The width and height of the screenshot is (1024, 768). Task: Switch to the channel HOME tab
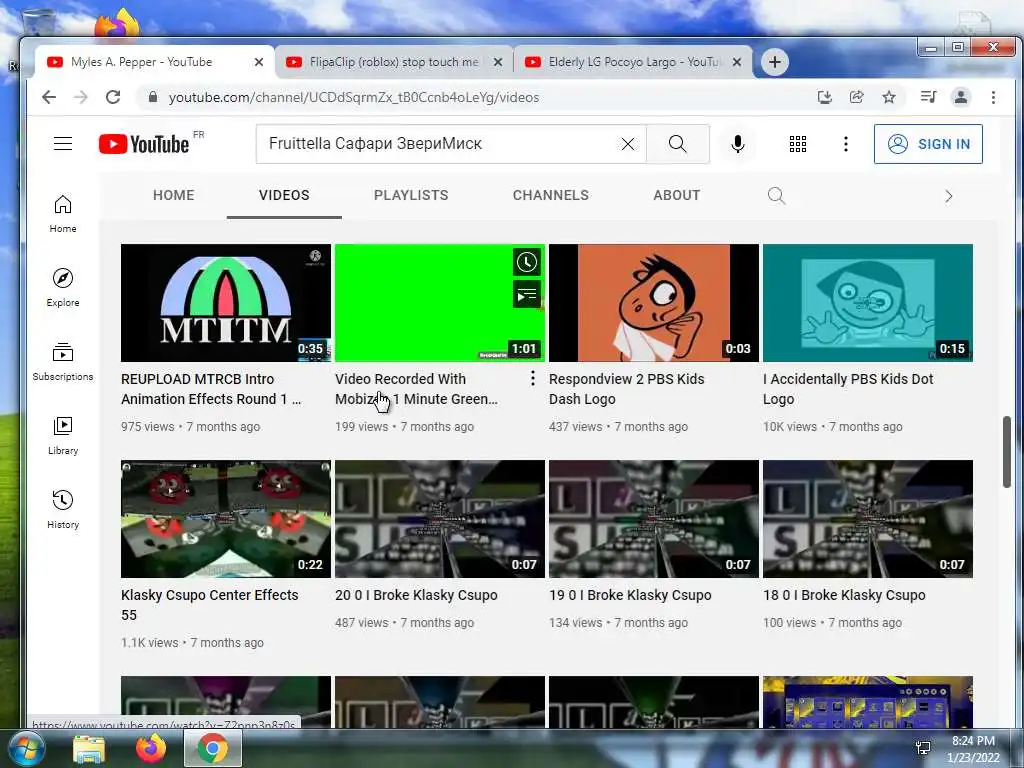click(173, 195)
